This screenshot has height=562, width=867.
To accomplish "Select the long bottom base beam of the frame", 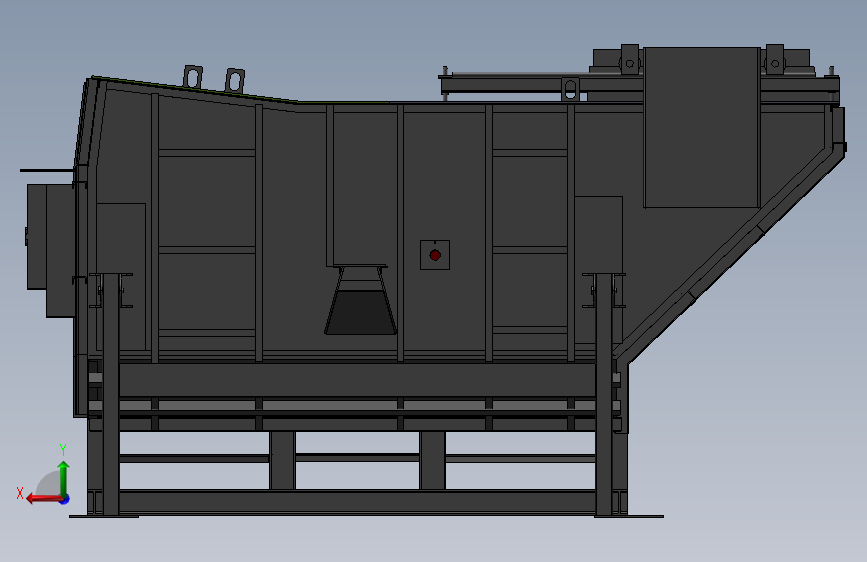I will (x=357, y=502).
